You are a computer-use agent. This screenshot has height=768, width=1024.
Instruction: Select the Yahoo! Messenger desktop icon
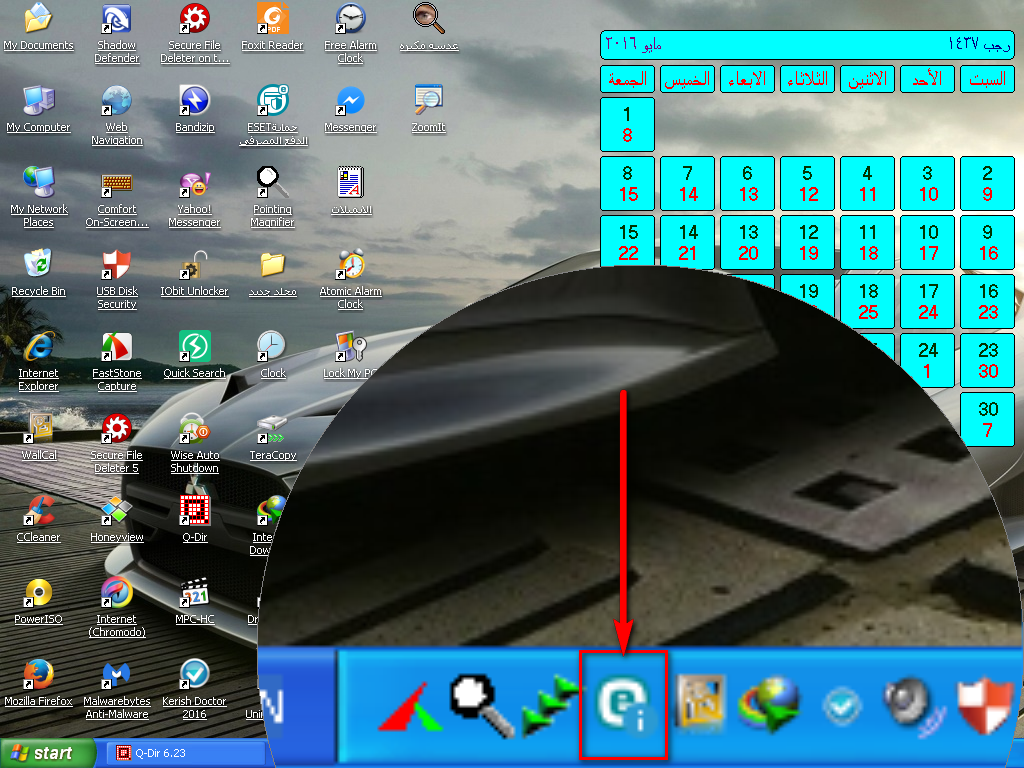(x=195, y=198)
